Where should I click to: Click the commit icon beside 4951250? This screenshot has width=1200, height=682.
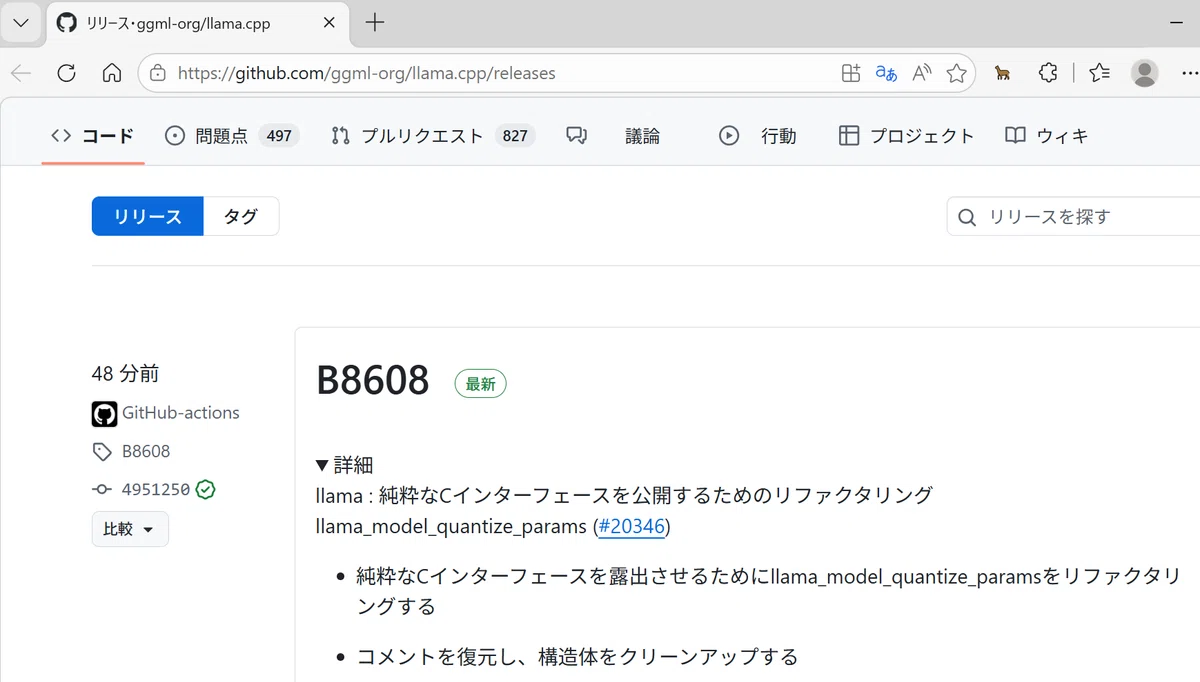pos(102,490)
